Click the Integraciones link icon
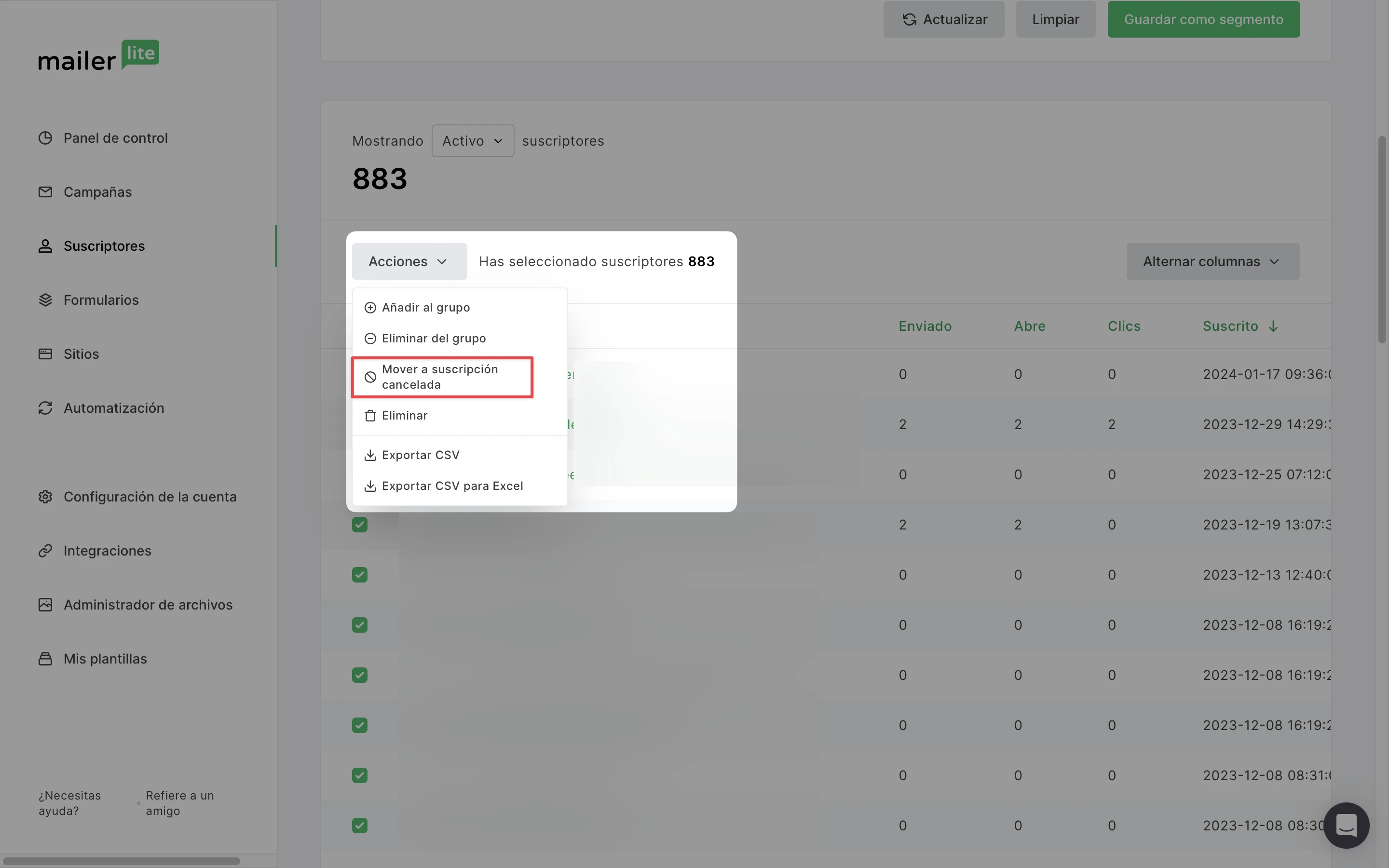 click(x=45, y=551)
